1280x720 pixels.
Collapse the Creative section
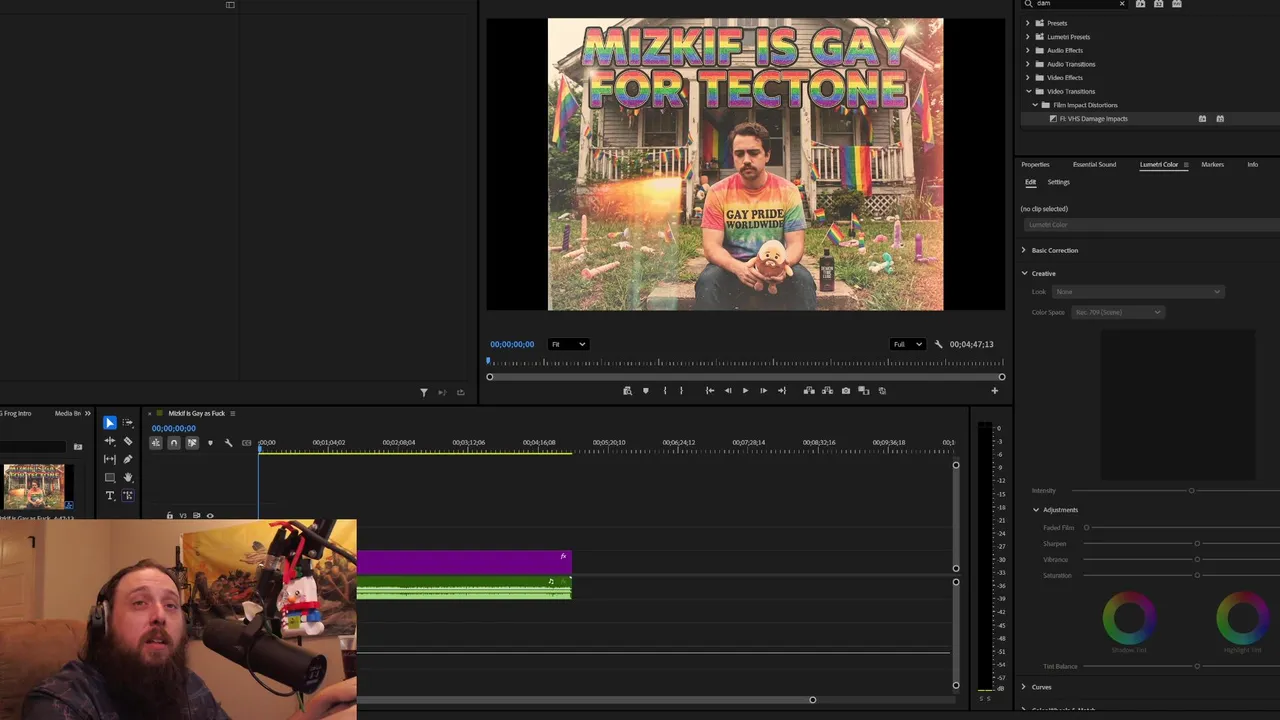[x=1024, y=273]
